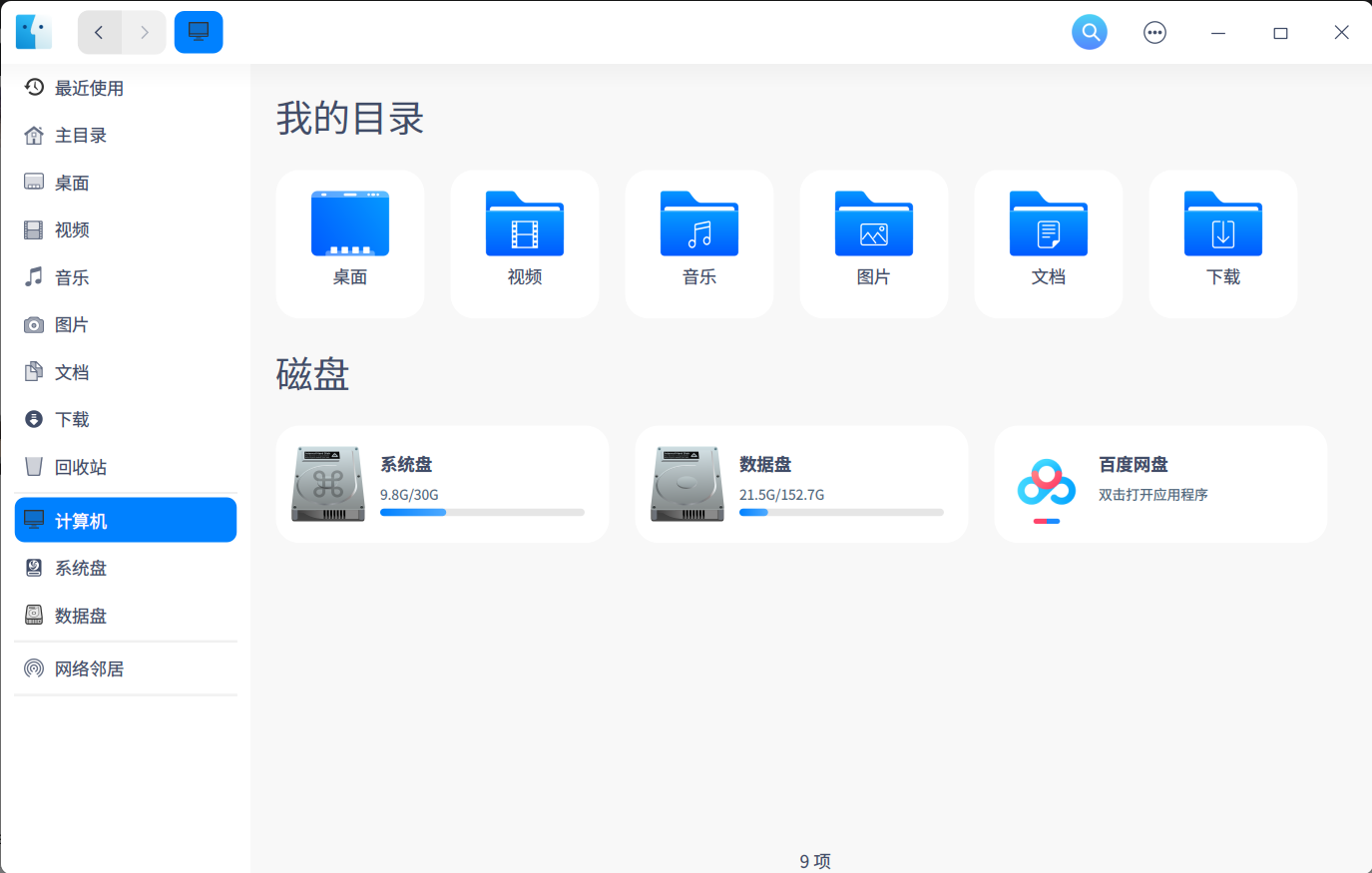Open the 回收站 (Trash) from sidebar

tap(82, 467)
